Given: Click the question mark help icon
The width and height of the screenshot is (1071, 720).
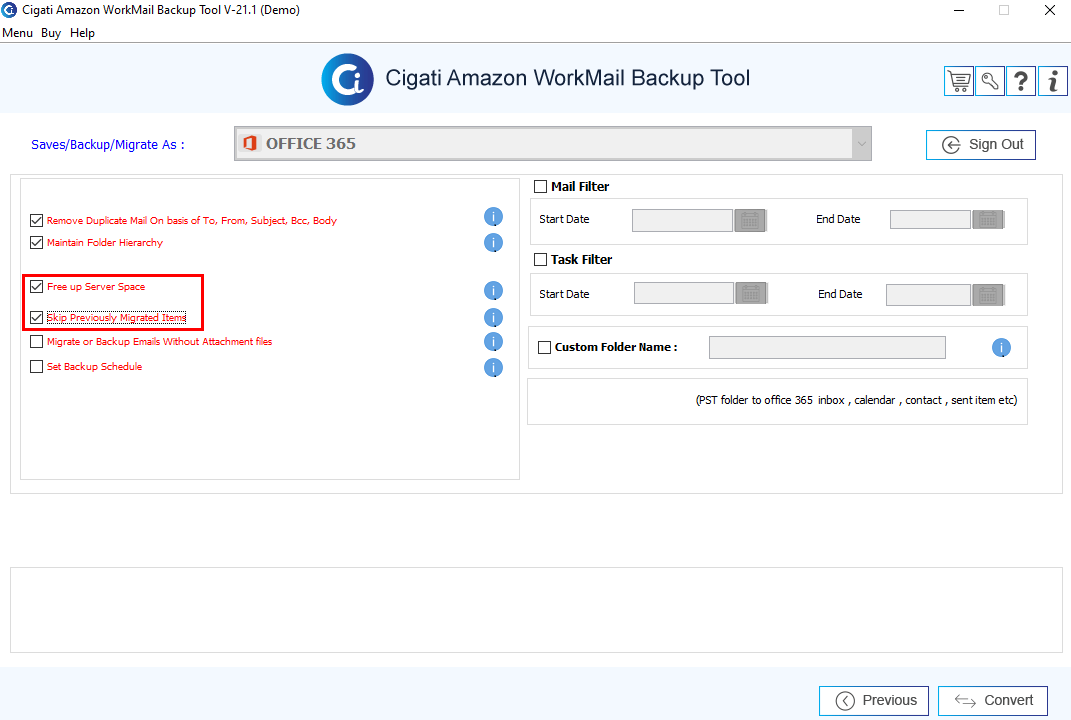Looking at the screenshot, I should tap(1020, 81).
